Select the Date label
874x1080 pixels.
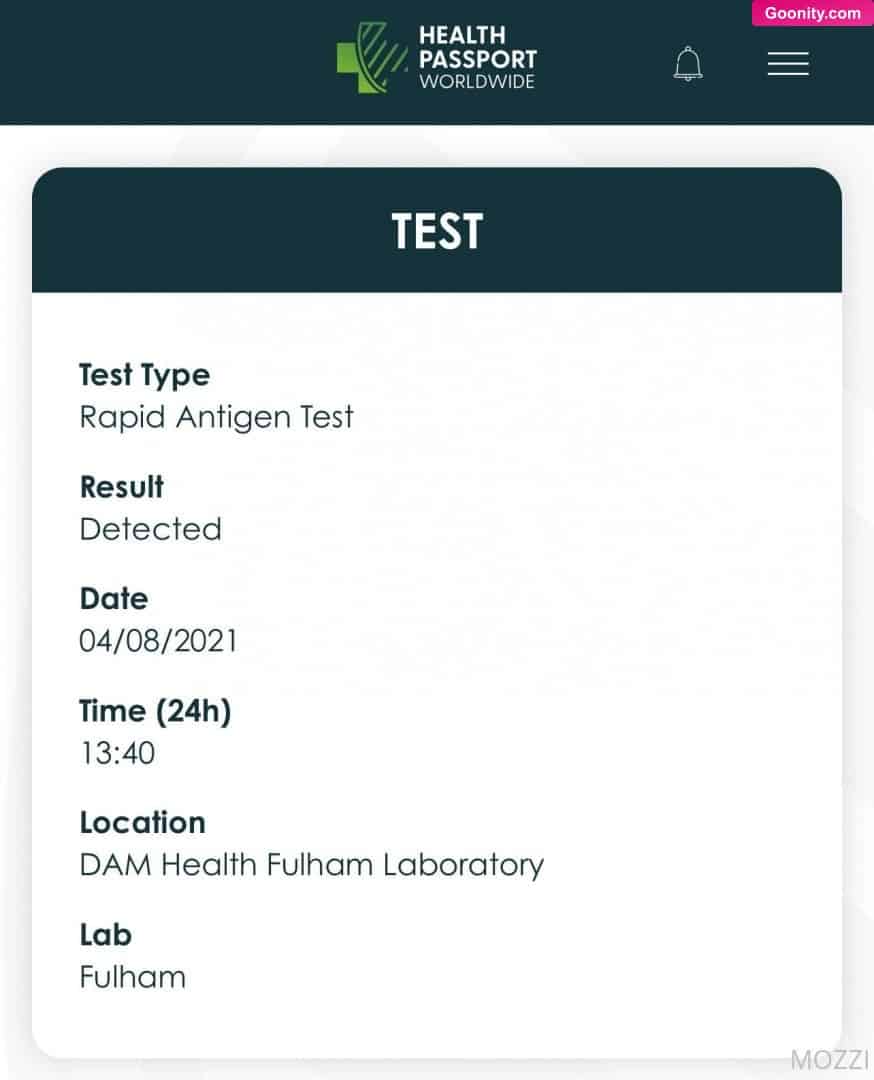tap(114, 599)
